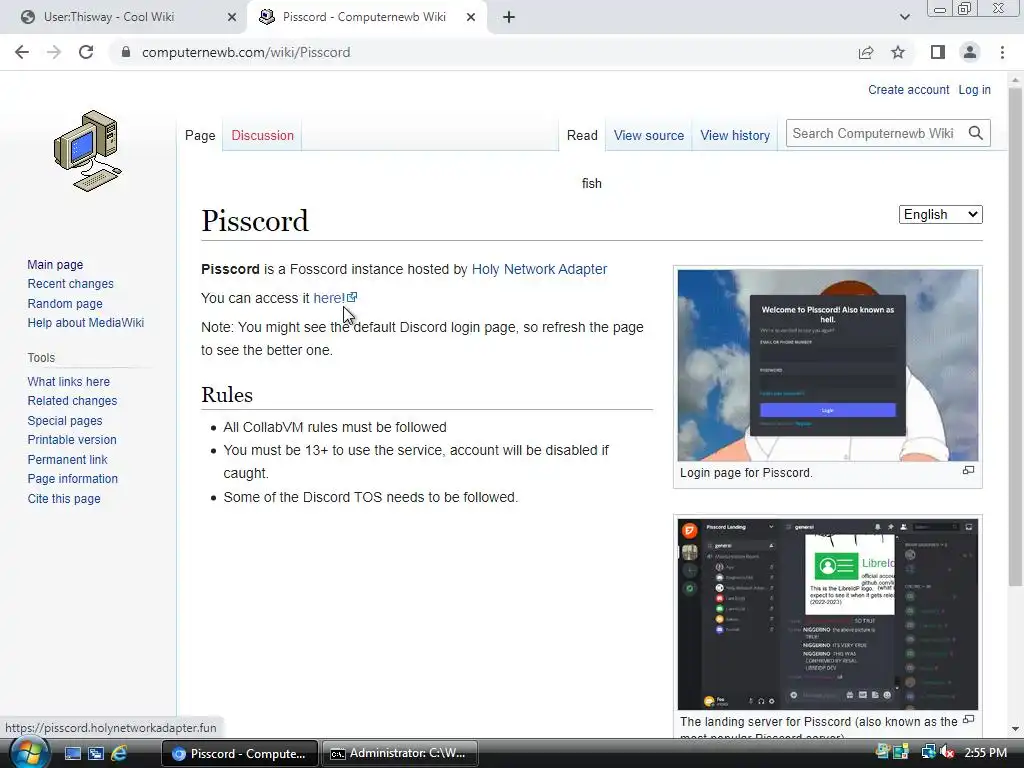Click Switch between windows quick launch icon
1024x768 pixels.
(x=96, y=754)
